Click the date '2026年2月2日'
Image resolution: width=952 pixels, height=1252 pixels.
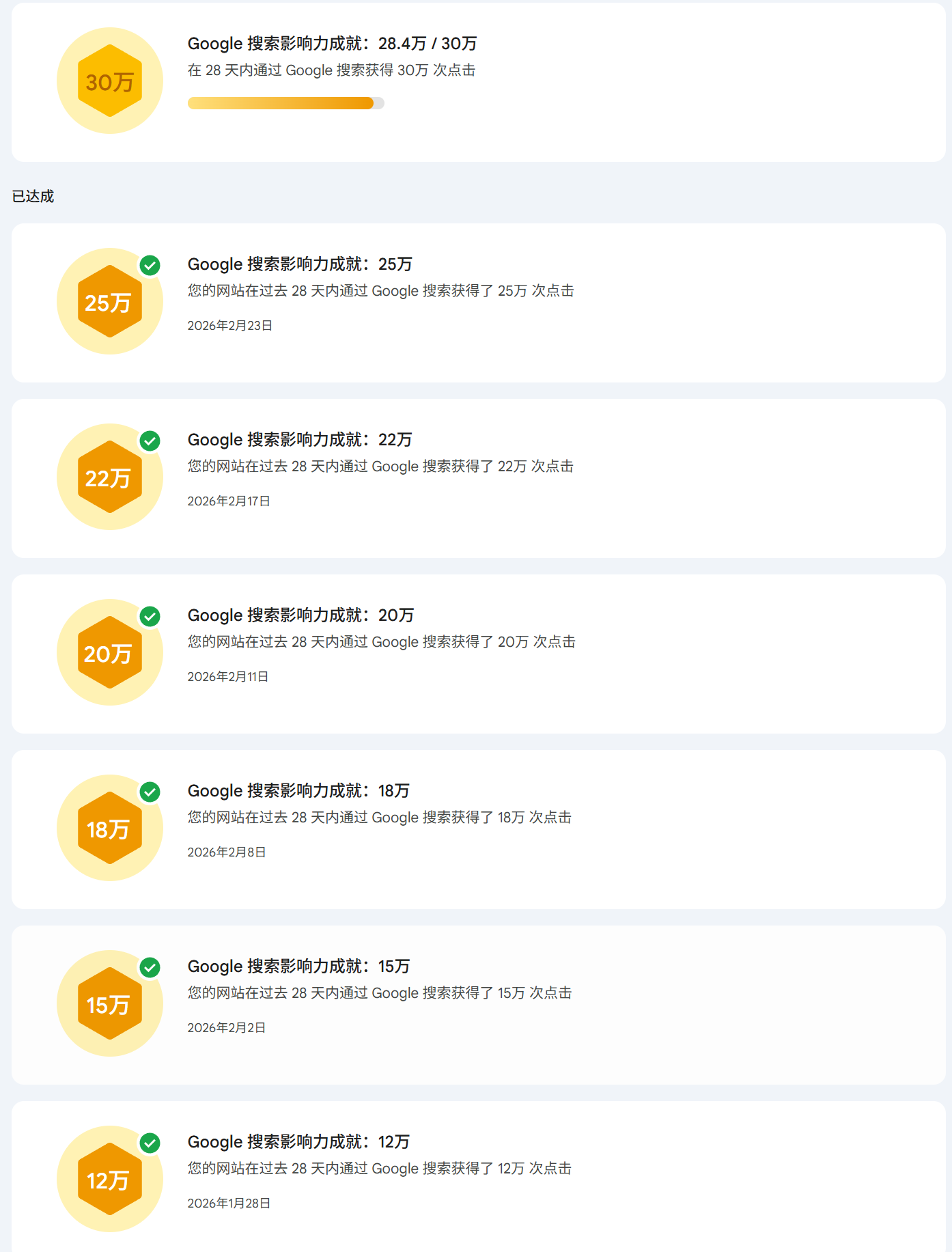click(227, 1028)
